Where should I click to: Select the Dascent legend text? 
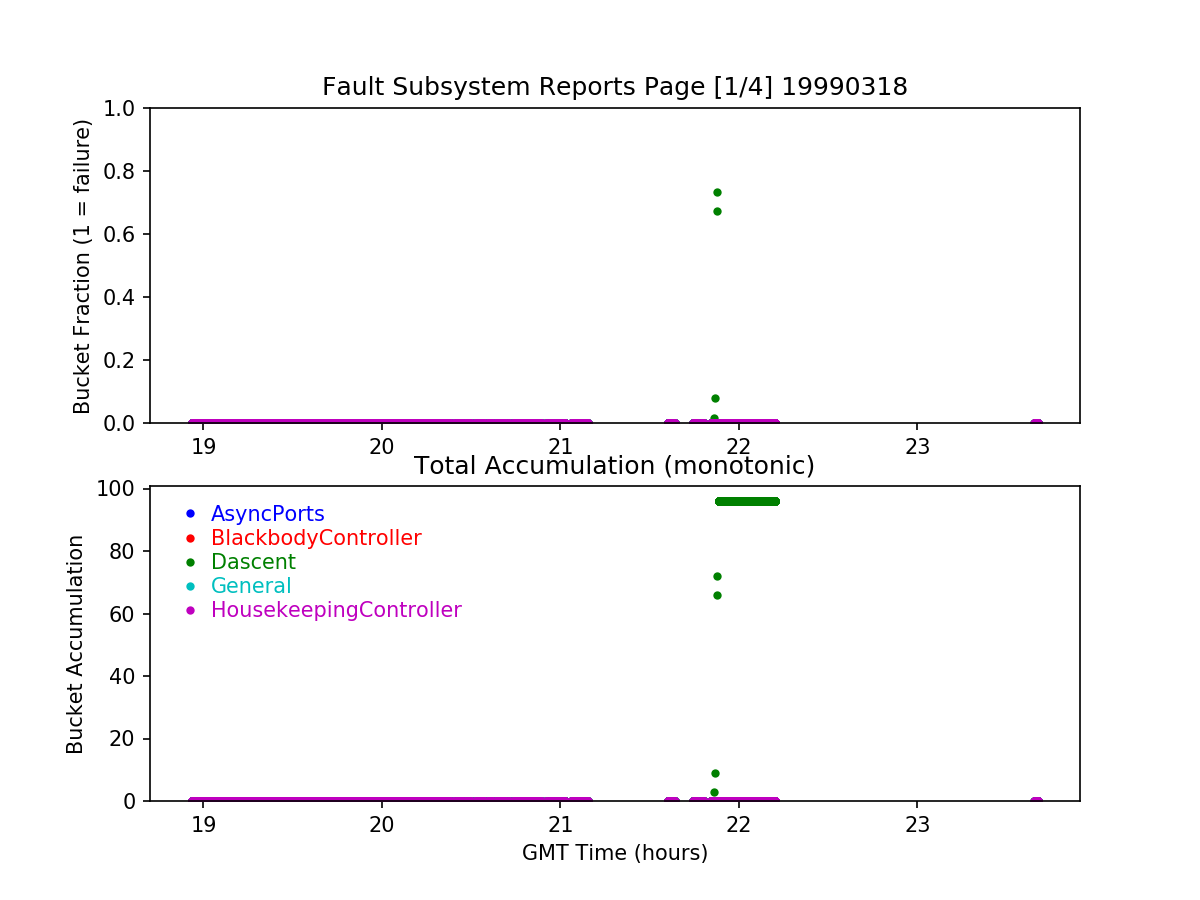[253, 562]
